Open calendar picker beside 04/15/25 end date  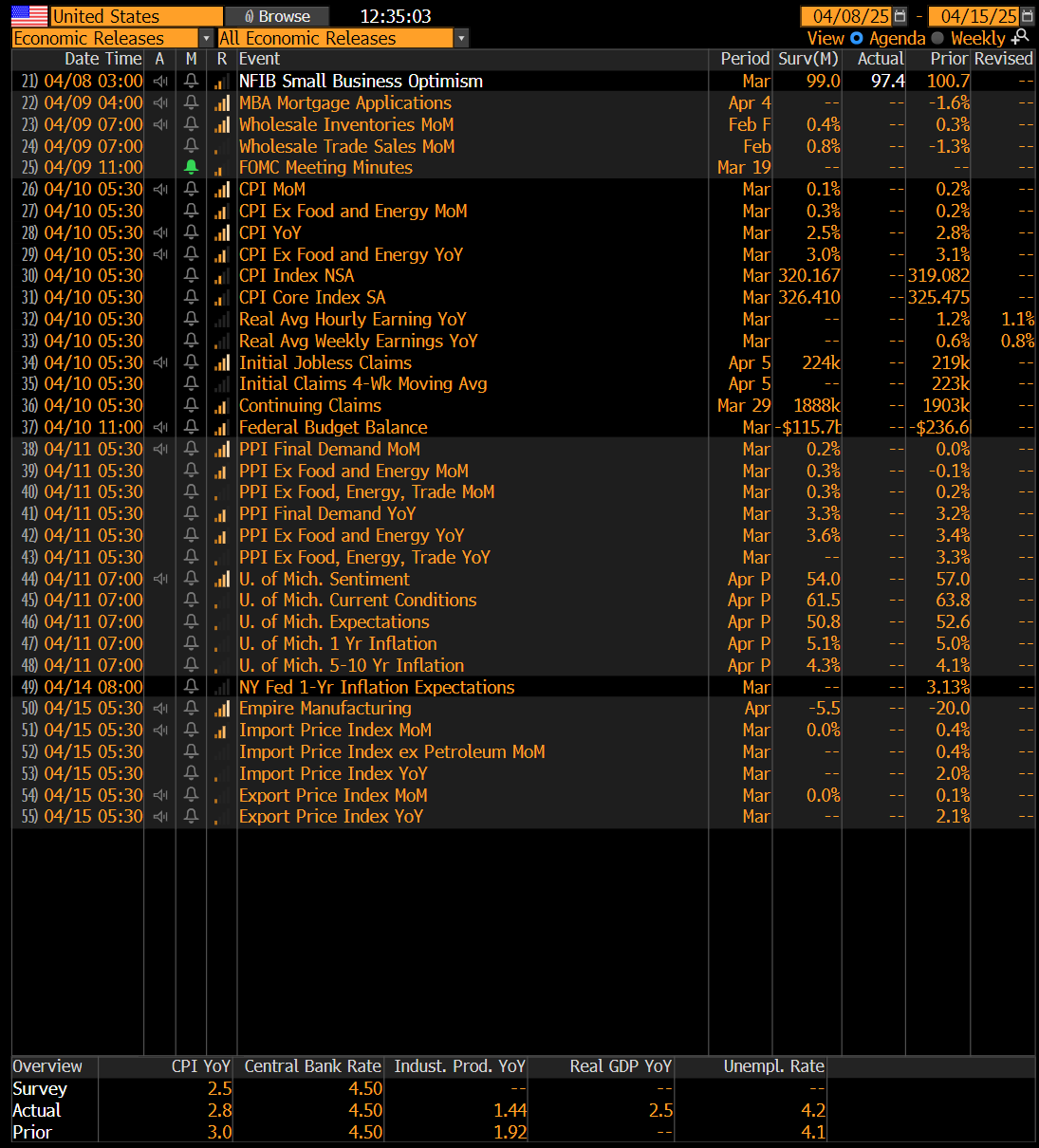(1027, 16)
